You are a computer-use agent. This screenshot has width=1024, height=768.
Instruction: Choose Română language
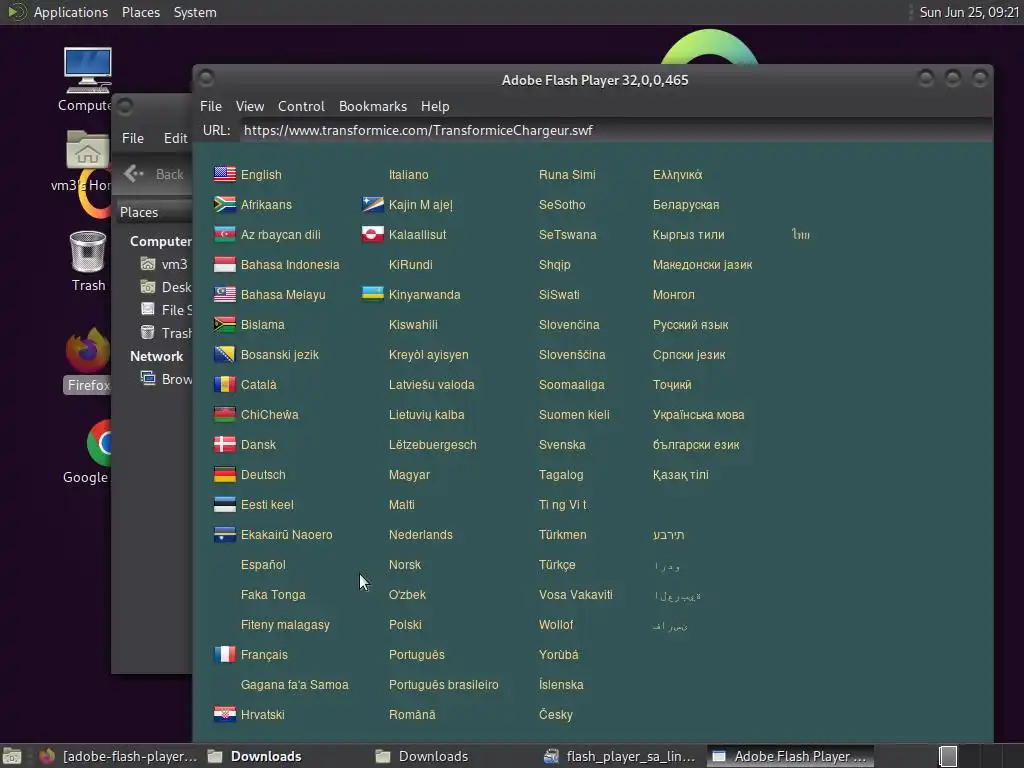(x=412, y=714)
